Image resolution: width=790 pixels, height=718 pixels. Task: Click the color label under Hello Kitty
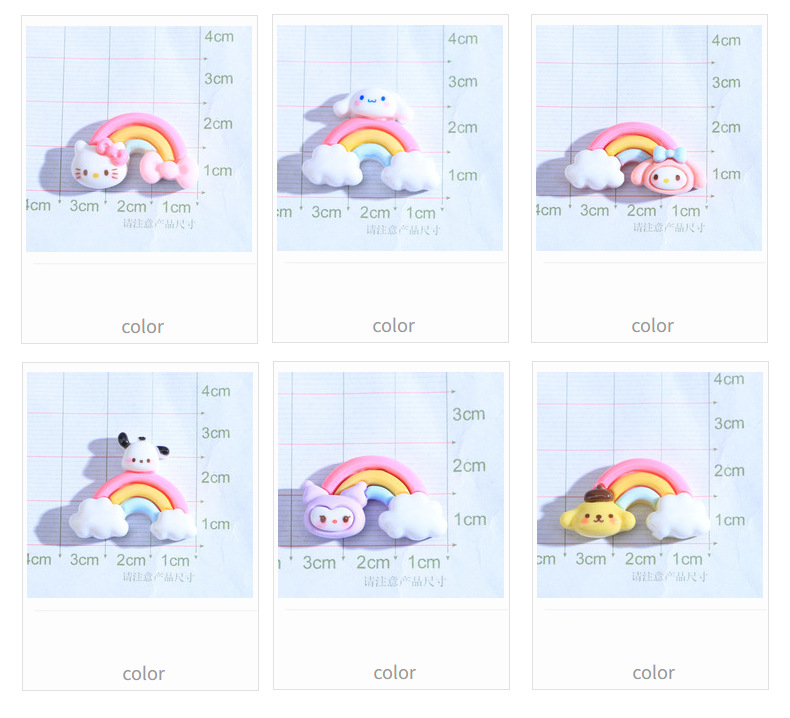[x=143, y=327]
